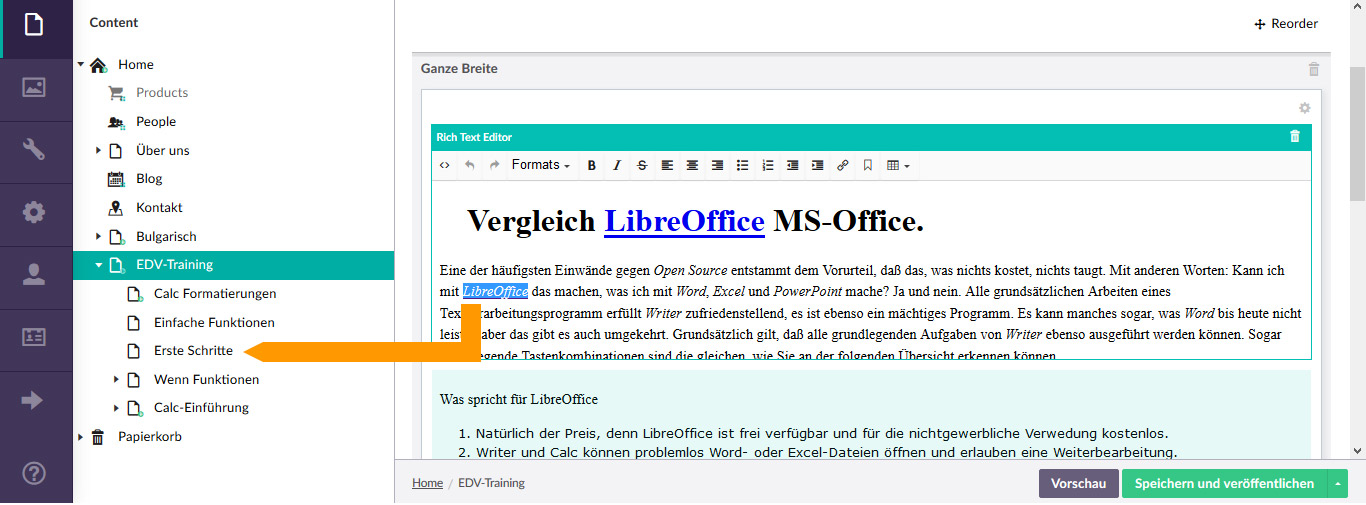Expand the Papierkorb tree node

(81, 437)
